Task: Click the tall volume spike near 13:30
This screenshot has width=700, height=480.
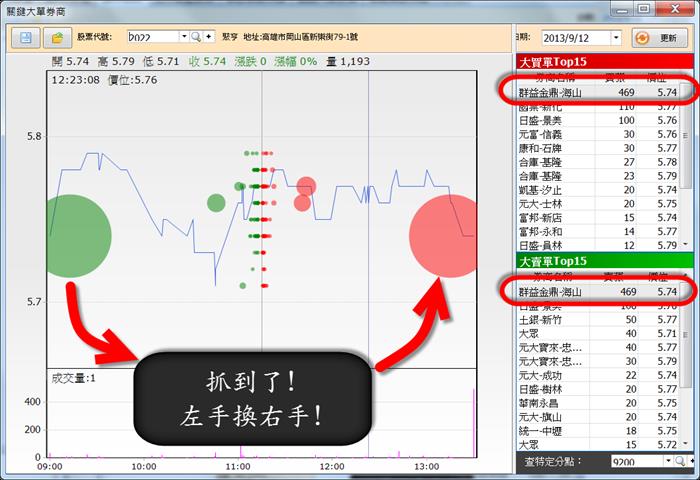Action: (x=474, y=423)
